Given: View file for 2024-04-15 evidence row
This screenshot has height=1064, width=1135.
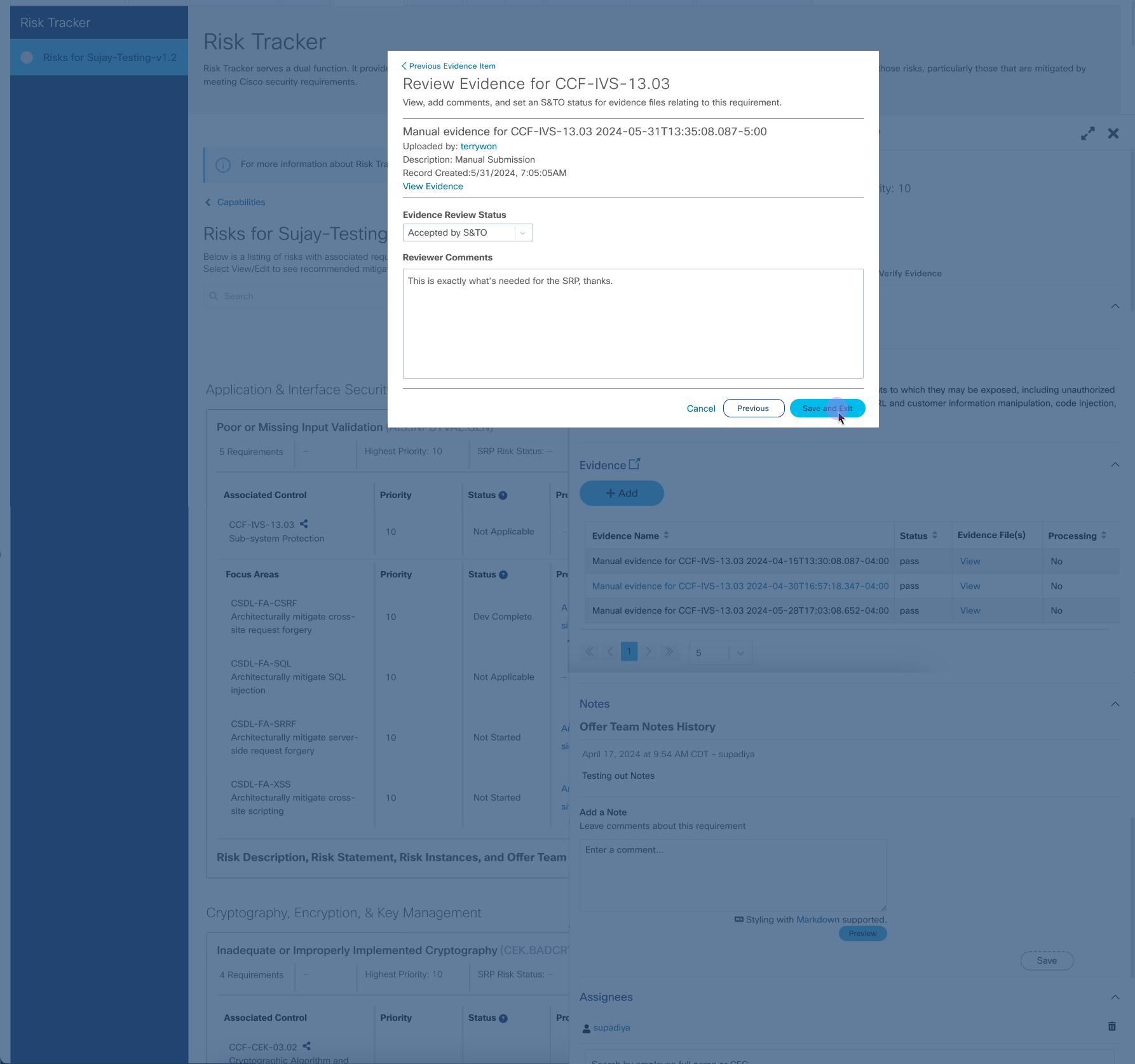Looking at the screenshot, I should (x=970, y=562).
